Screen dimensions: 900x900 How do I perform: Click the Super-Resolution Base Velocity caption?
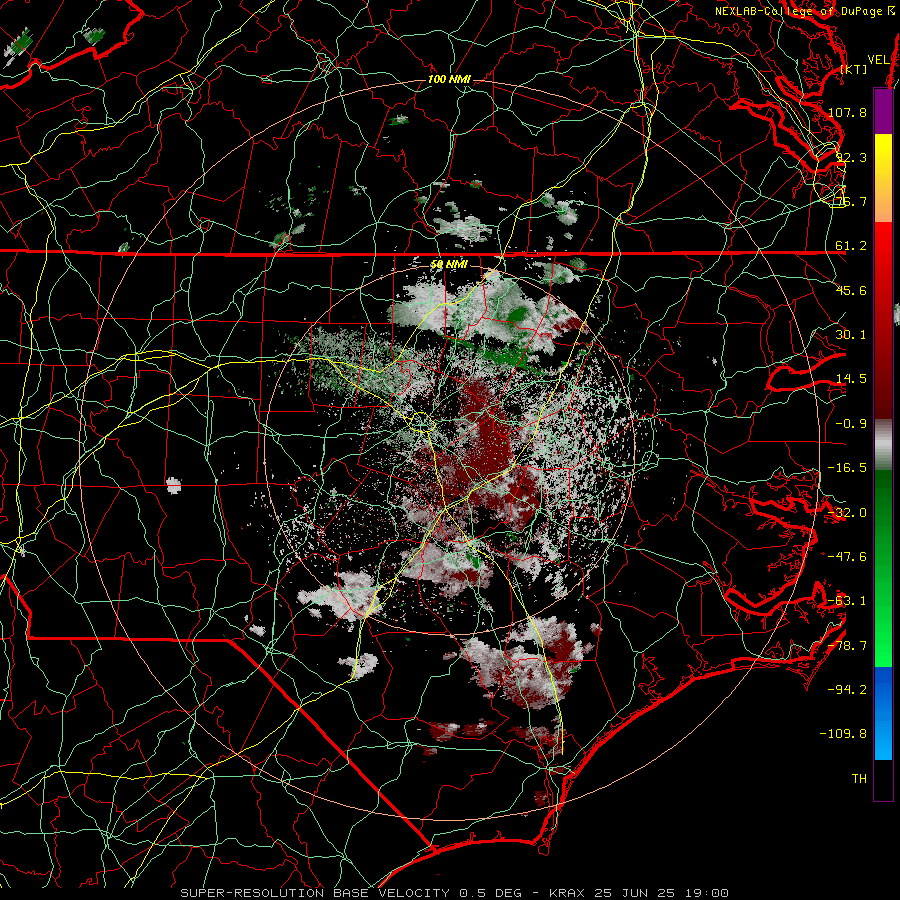pyautogui.click(x=455, y=893)
